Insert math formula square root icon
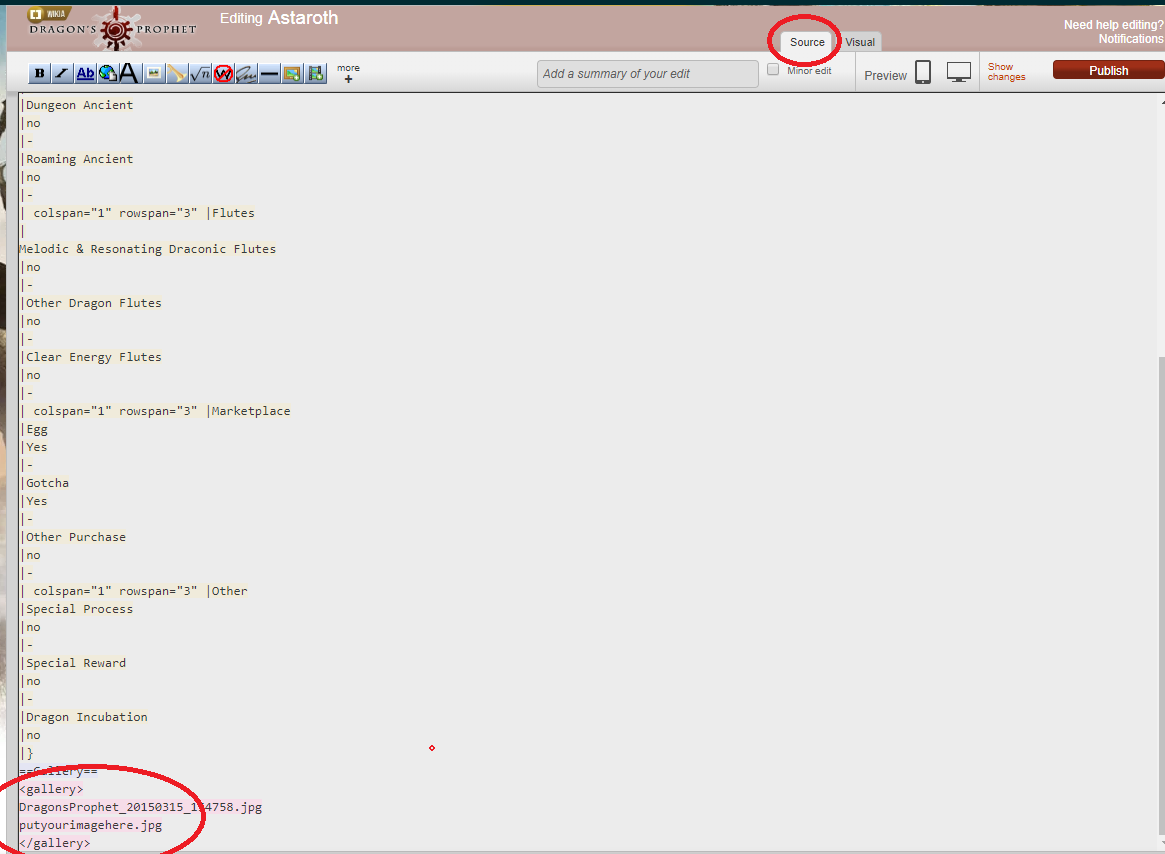This screenshot has height=854, width=1165. pyautogui.click(x=200, y=73)
